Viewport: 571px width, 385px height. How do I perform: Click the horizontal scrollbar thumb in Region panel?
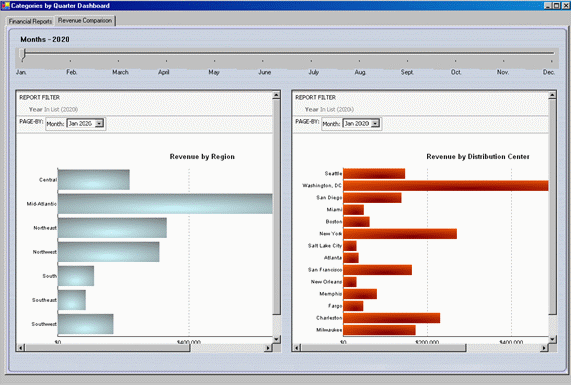(107, 348)
